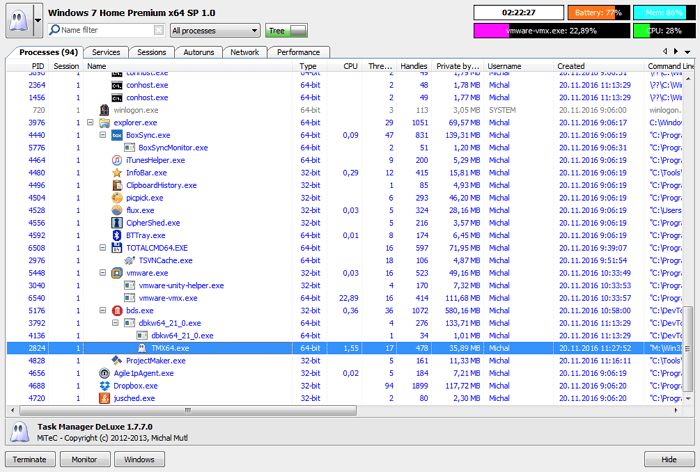700x472 pixels.
Task: Click the flux.exe process icon
Action: pos(117,210)
